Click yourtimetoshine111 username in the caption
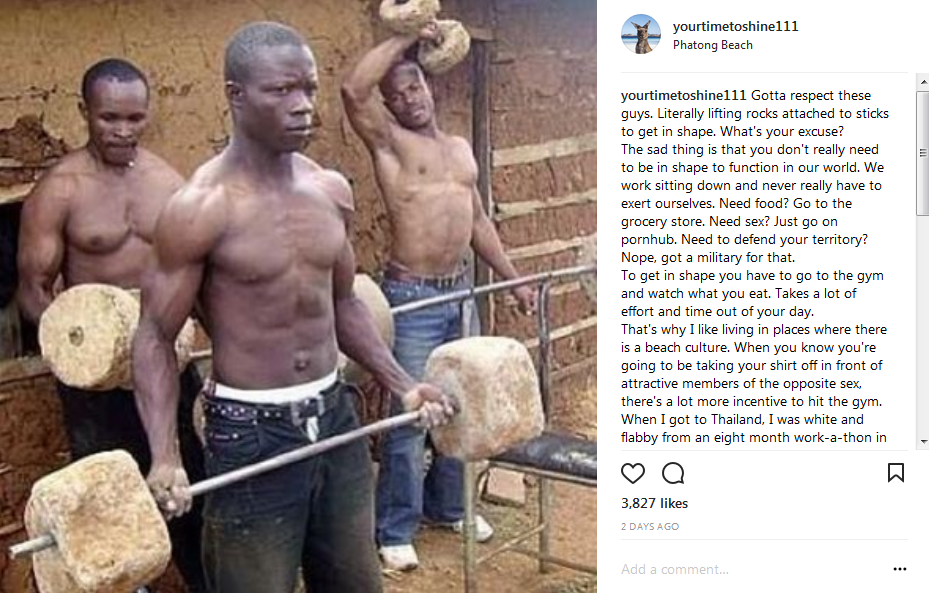 (683, 95)
